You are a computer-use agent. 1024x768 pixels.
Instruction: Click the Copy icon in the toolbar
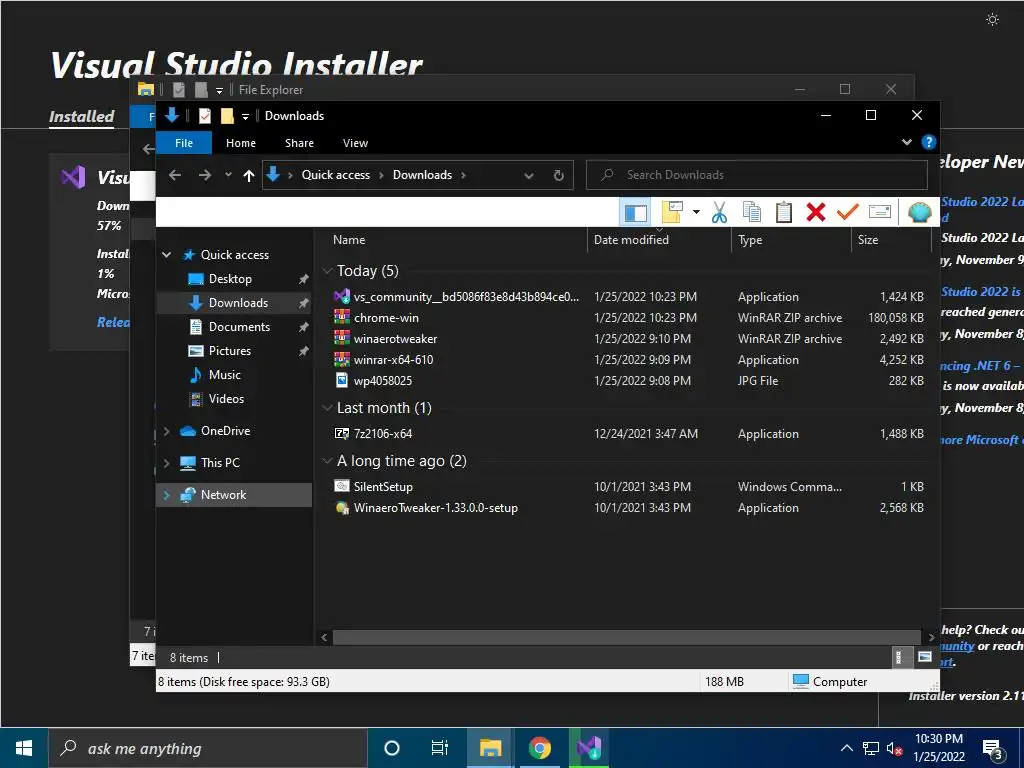tap(752, 212)
